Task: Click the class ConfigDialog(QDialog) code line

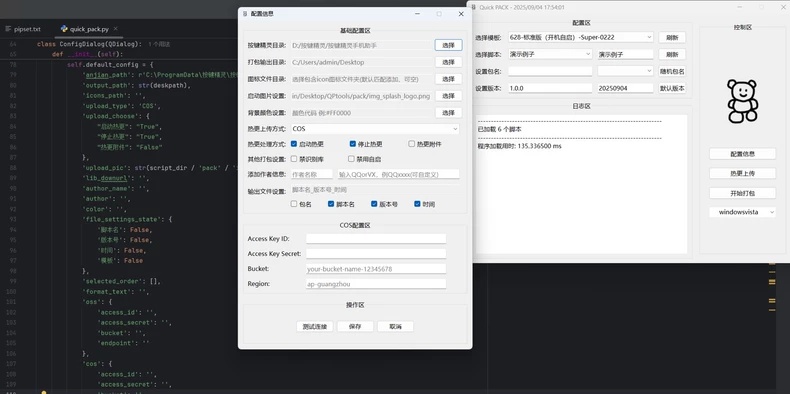Action: click(x=89, y=44)
